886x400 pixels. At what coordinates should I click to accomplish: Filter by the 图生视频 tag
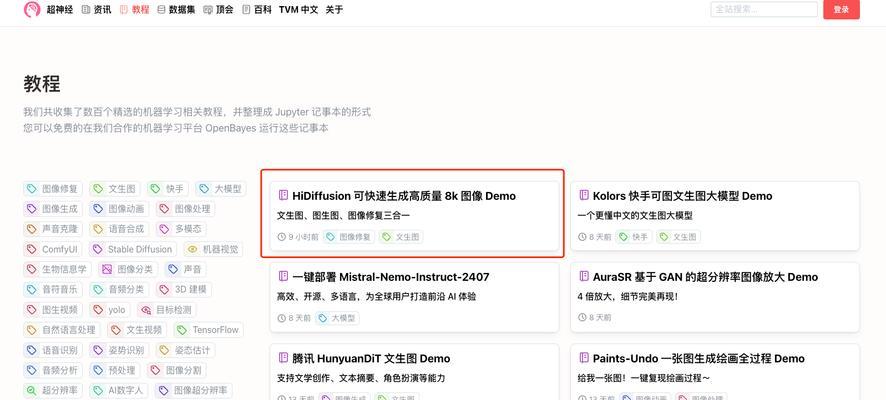coord(53,310)
